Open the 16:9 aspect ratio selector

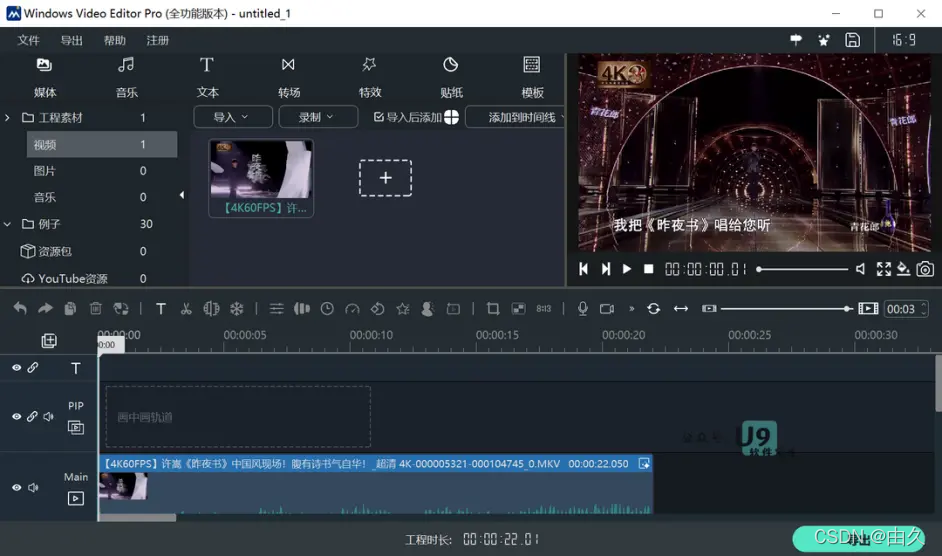pos(904,40)
